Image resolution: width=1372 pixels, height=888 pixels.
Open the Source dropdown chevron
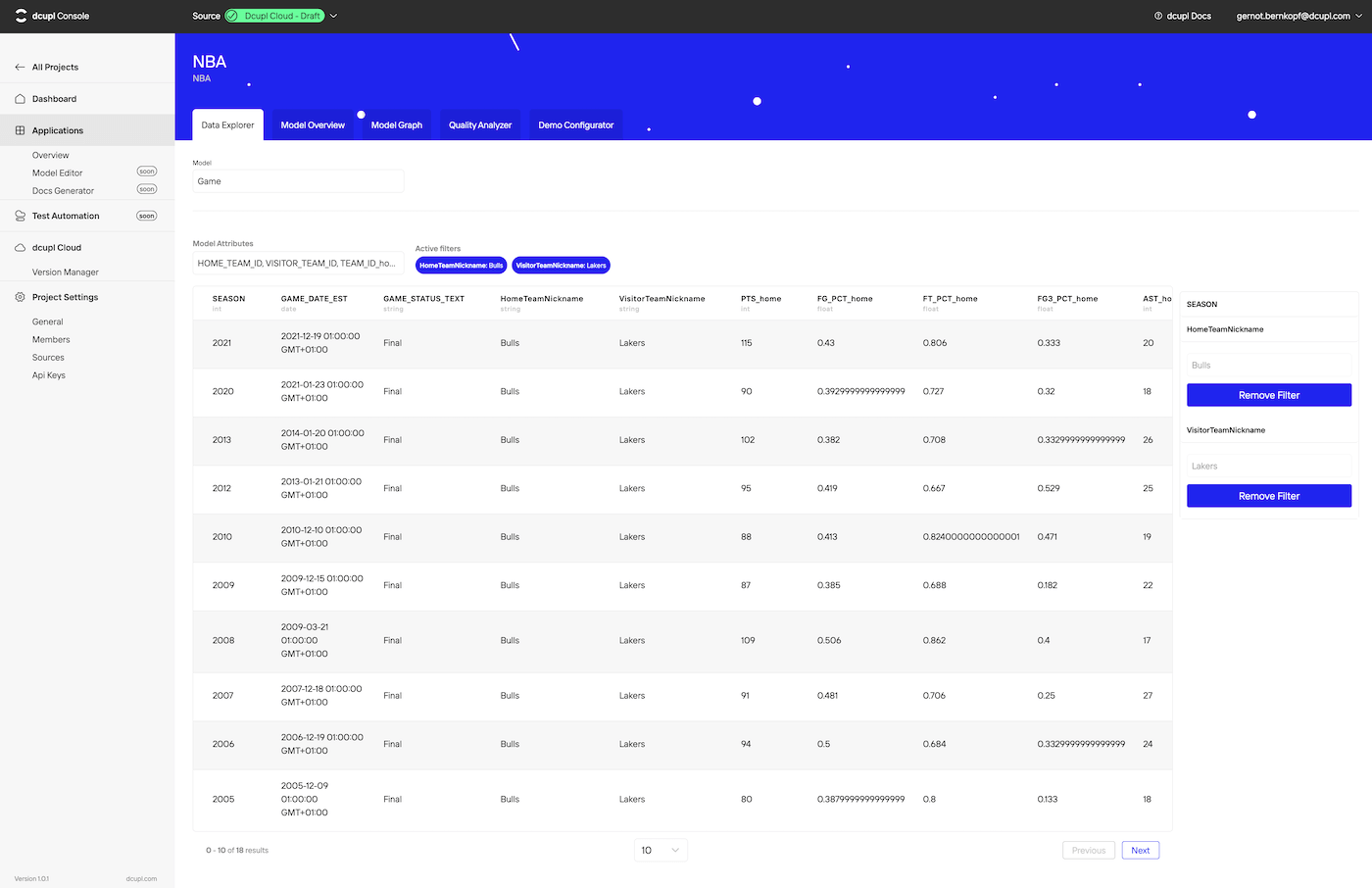(x=333, y=16)
